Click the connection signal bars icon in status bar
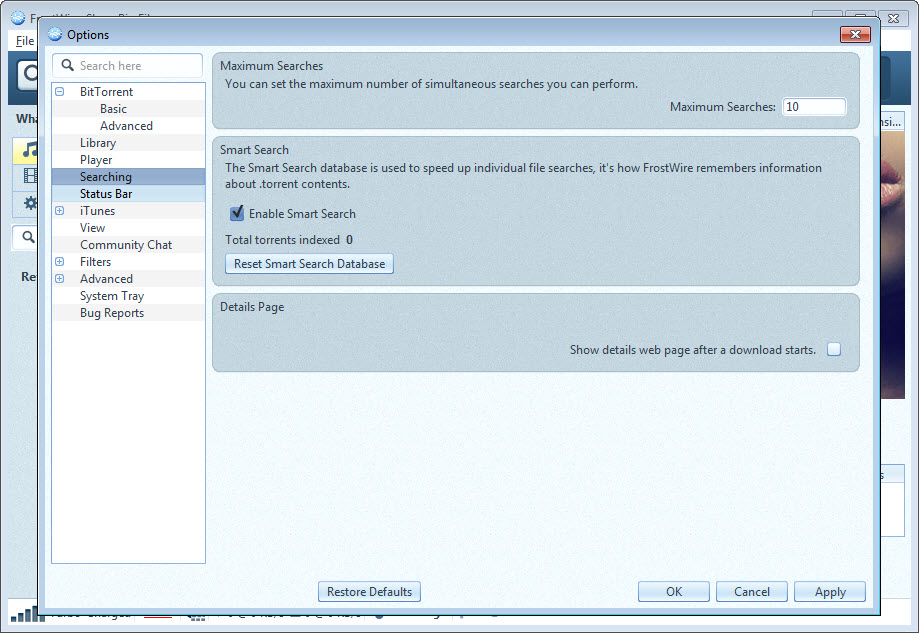The image size is (919, 633). pos(28,614)
